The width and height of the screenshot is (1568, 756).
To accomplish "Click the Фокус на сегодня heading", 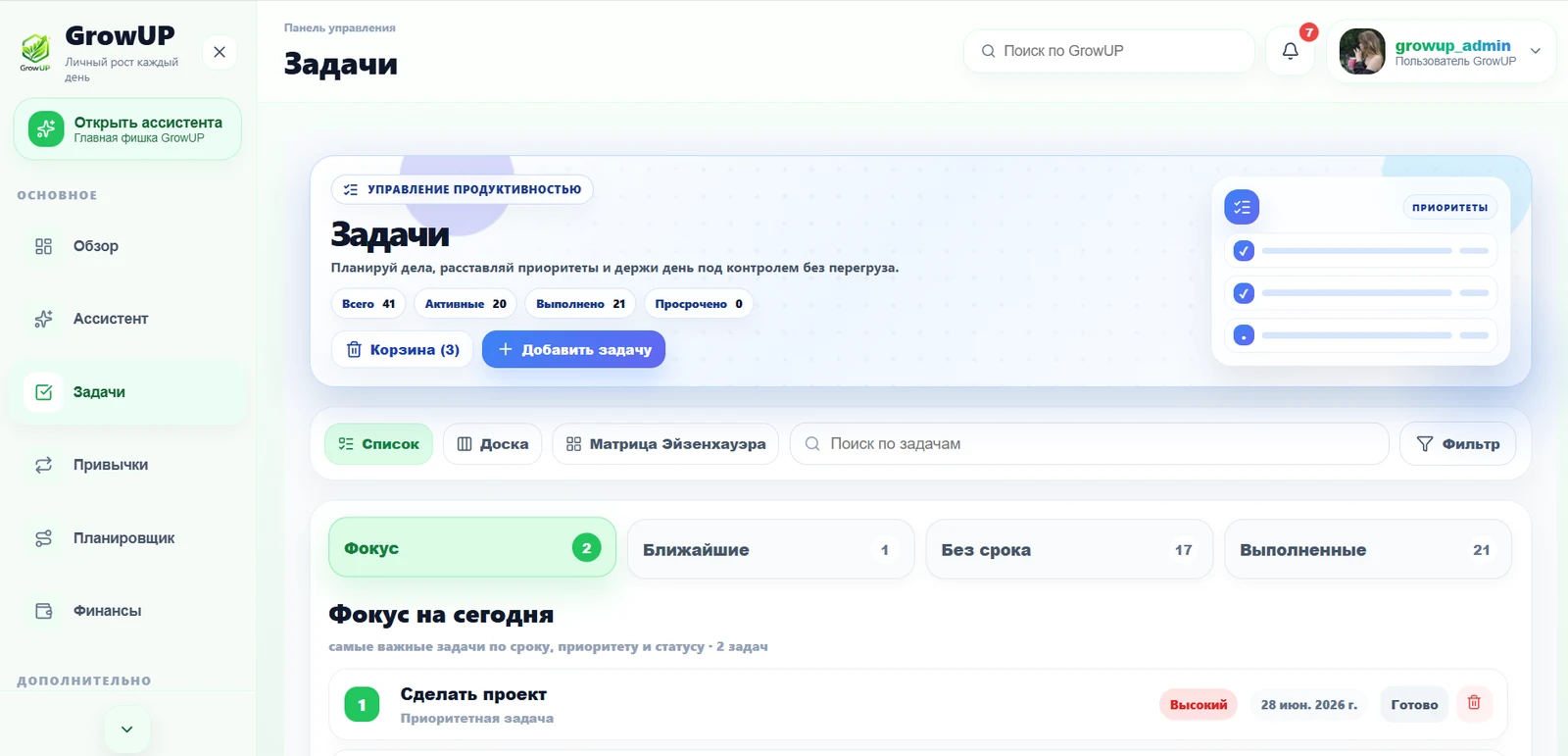I will coord(441,615).
